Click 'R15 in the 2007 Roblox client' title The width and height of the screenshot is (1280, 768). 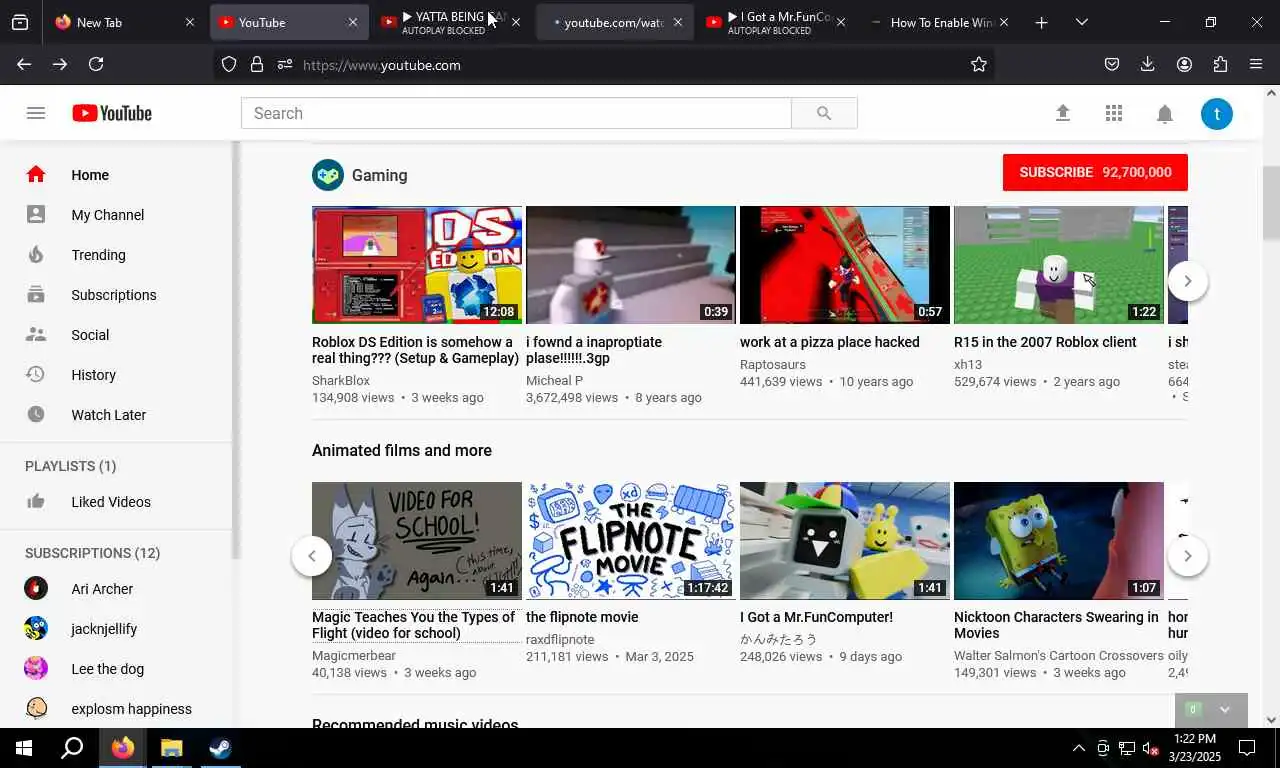(1045, 342)
